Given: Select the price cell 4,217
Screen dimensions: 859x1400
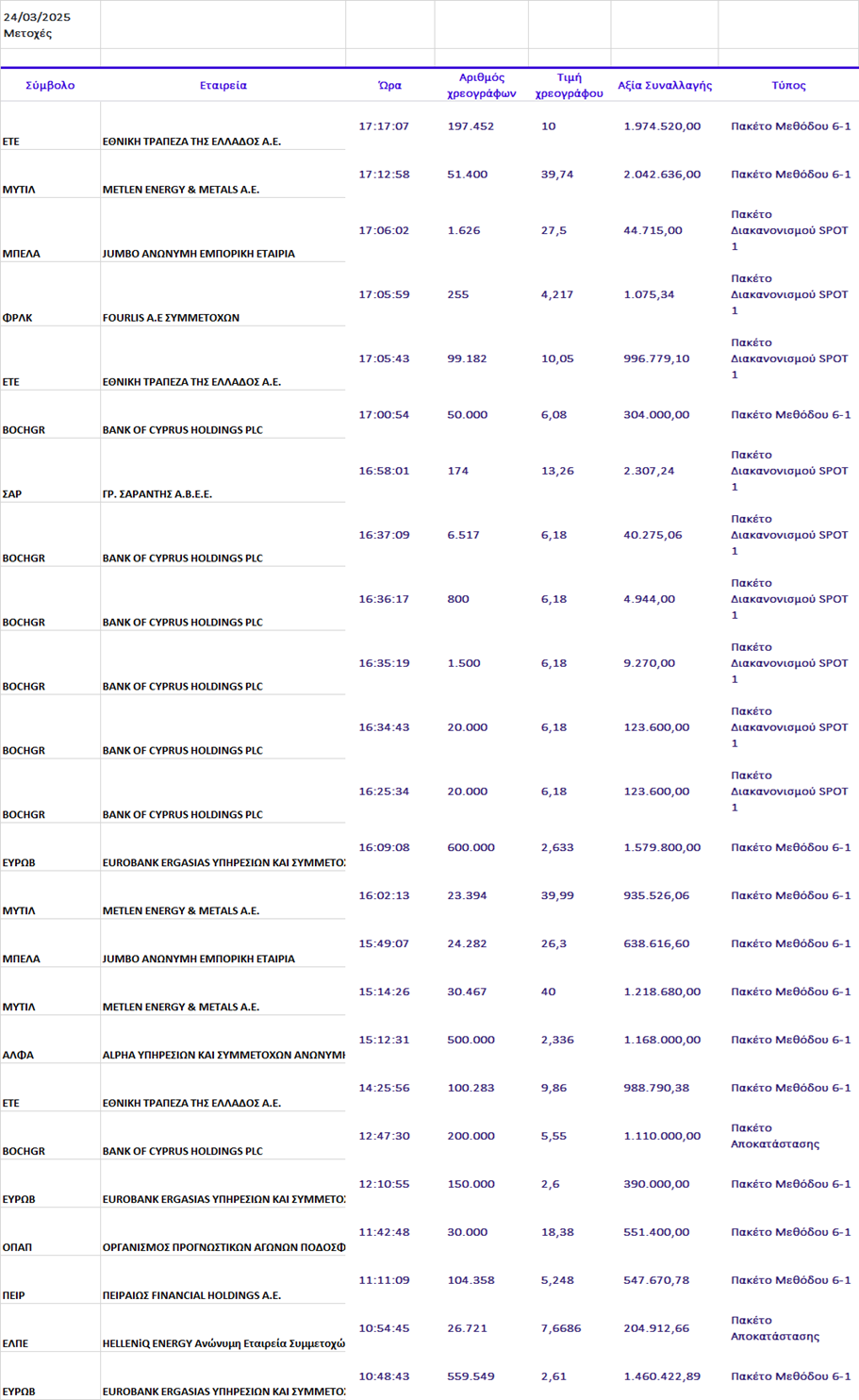Looking at the screenshot, I should [x=556, y=294].
